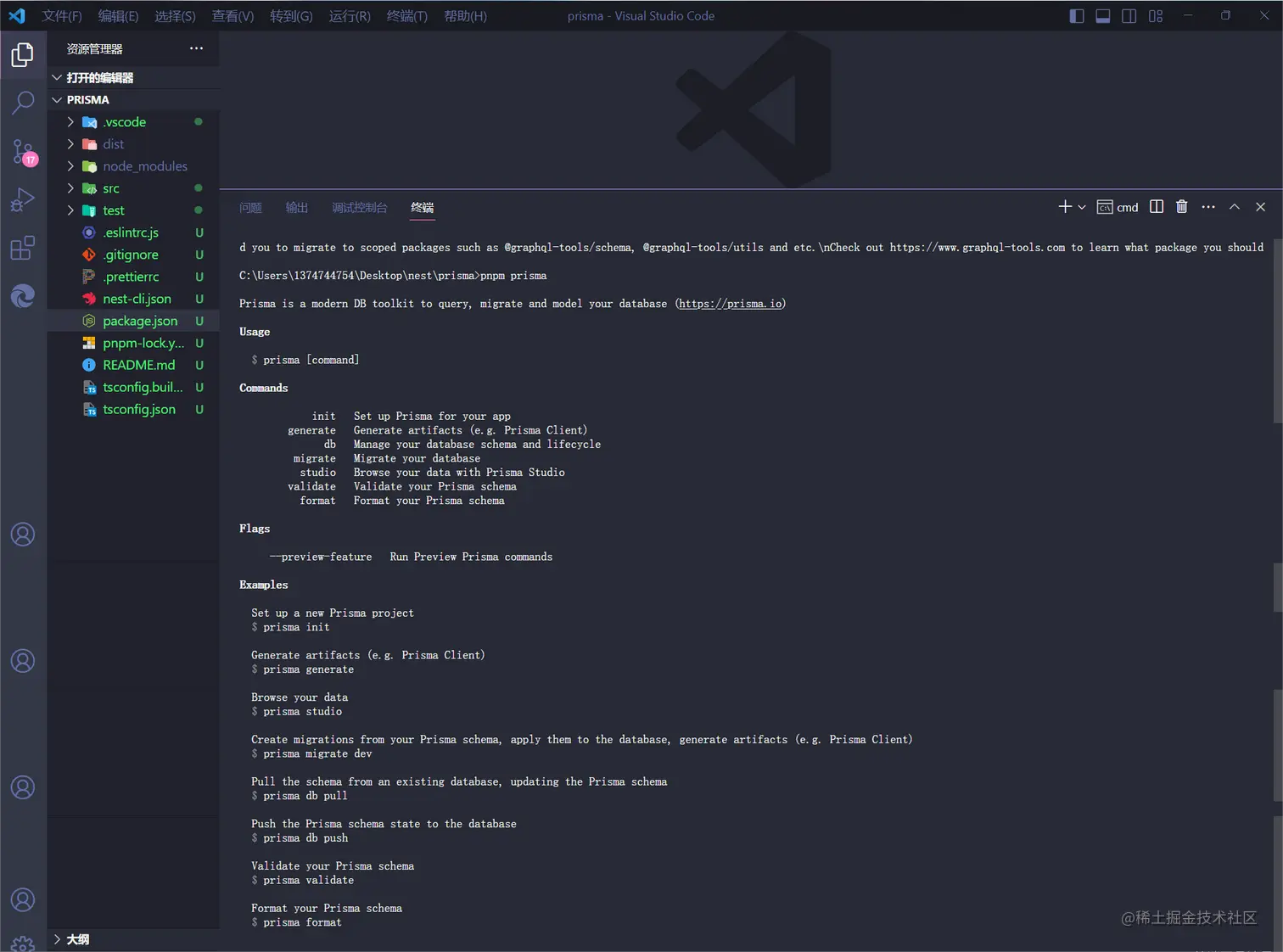Switch to the Output (输出) panel tab

coord(297,208)
